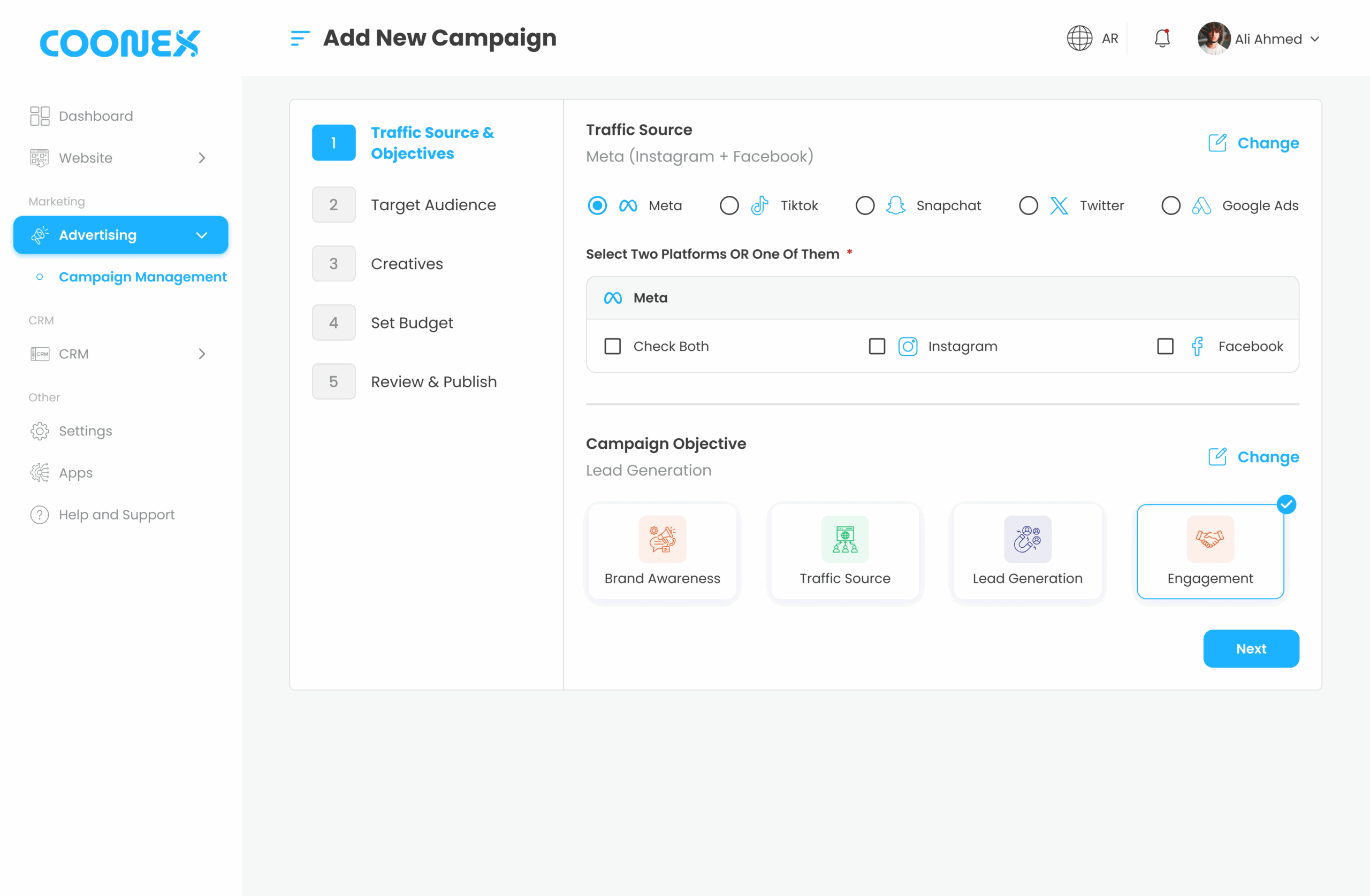Collapse the Advertising menu chevron
The height and width of the screenshot is (896, 1370).
point(201,235)
